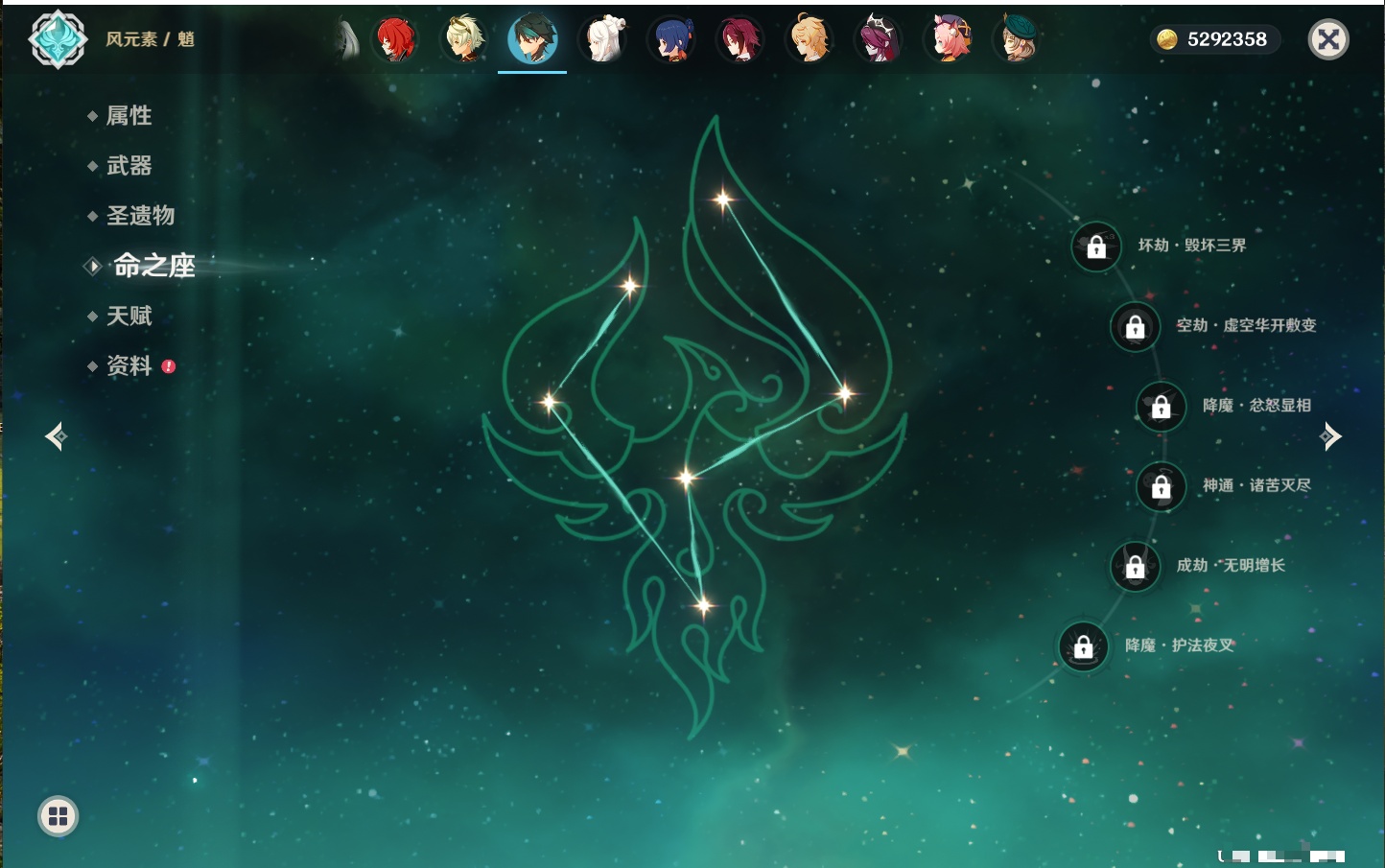View the locked 神通·诸苦灭尽 constellation
This screenshot has width=1385, height=868.
tap(1161, 487)
